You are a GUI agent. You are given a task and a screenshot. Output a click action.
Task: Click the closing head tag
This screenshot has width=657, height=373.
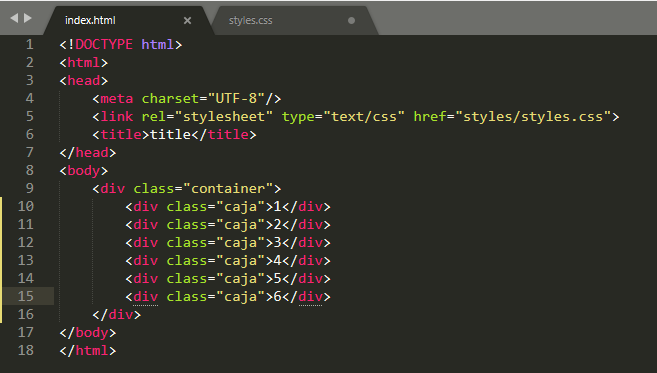(x=88, y=153)
